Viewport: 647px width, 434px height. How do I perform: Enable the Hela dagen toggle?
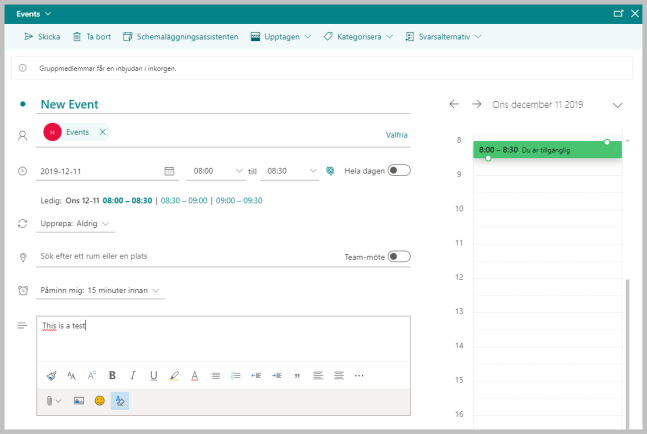pos(399,171)
